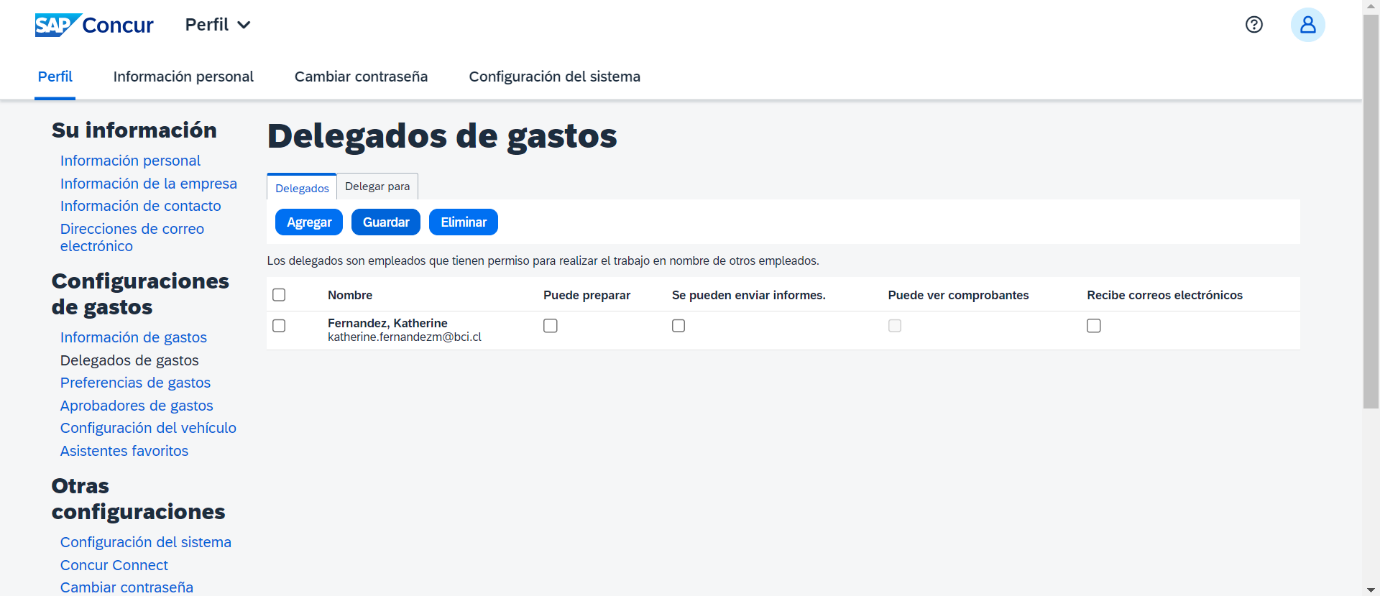Click Puede ver comprobantes column header
Screen dimensions: 1380x596
click(x=958, y=295)
